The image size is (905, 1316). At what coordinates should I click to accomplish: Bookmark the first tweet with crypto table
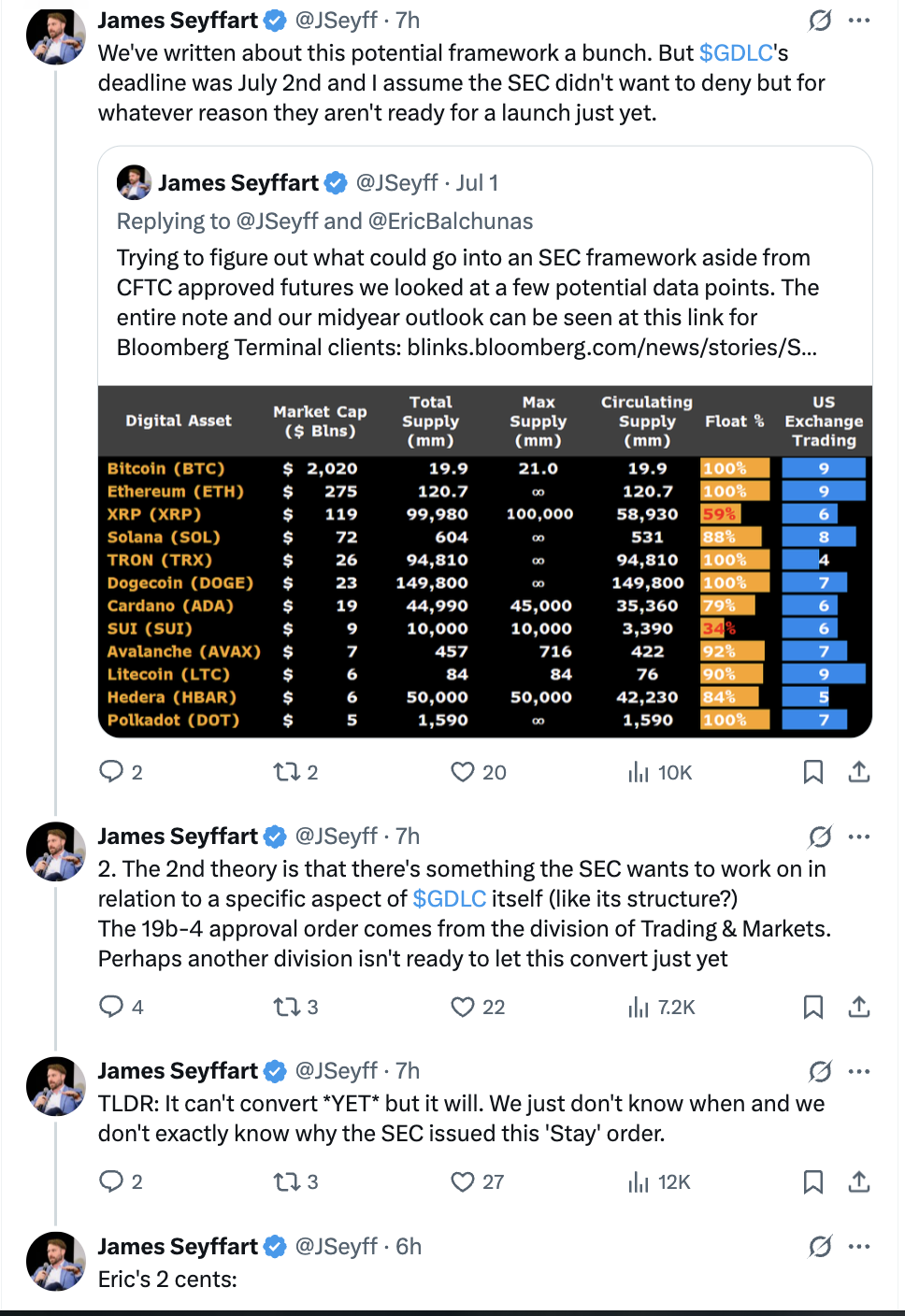pos(813,771)
